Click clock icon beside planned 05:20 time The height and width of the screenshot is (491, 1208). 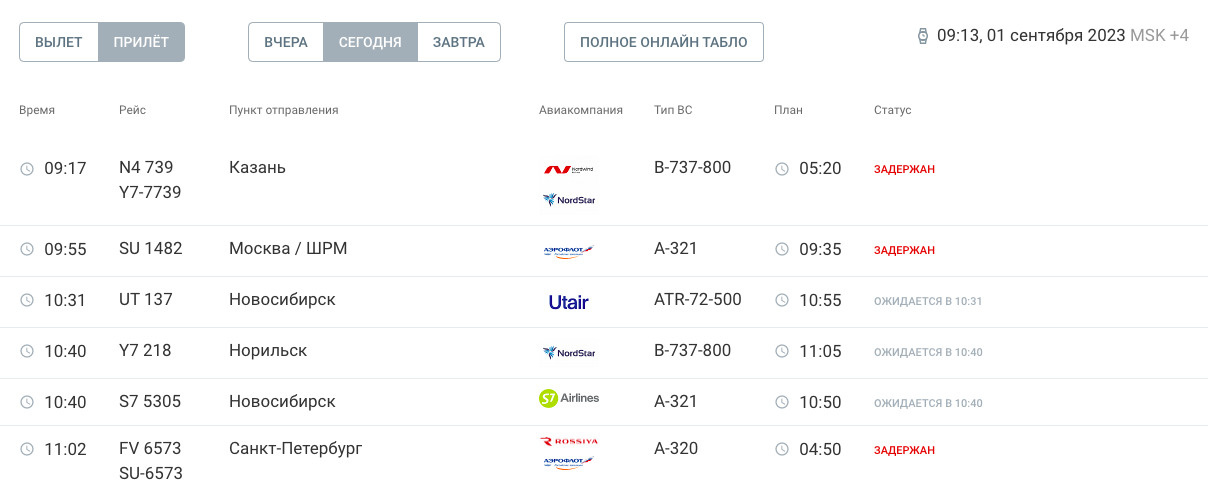tap(782, 169)
